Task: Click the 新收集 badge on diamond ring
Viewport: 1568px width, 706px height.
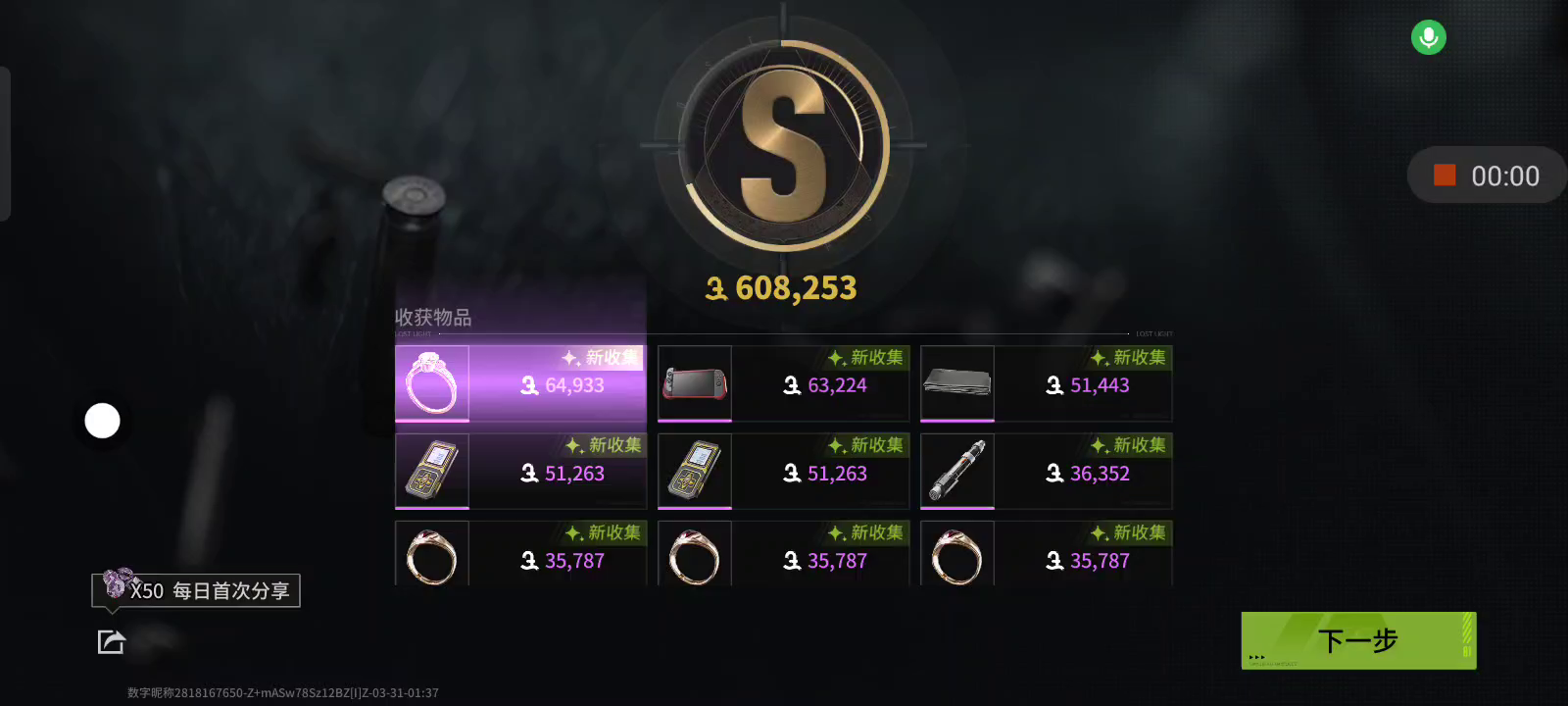Action: tap(602, 358)
